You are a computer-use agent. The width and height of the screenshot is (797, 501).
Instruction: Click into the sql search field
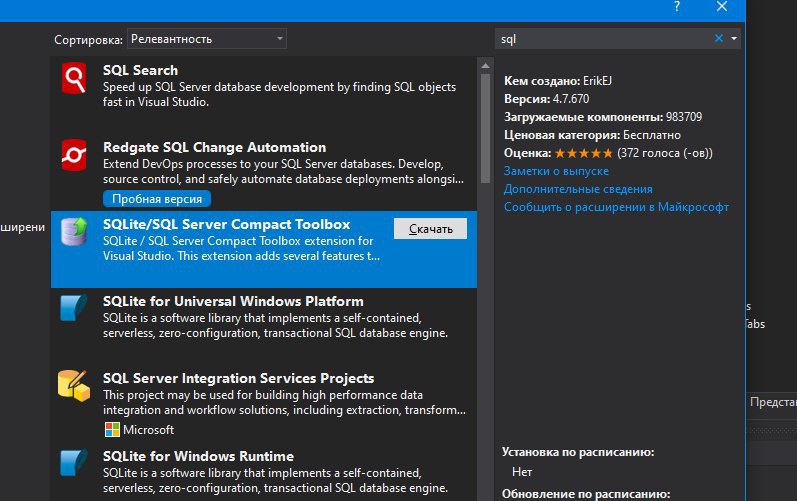(605, 39)
